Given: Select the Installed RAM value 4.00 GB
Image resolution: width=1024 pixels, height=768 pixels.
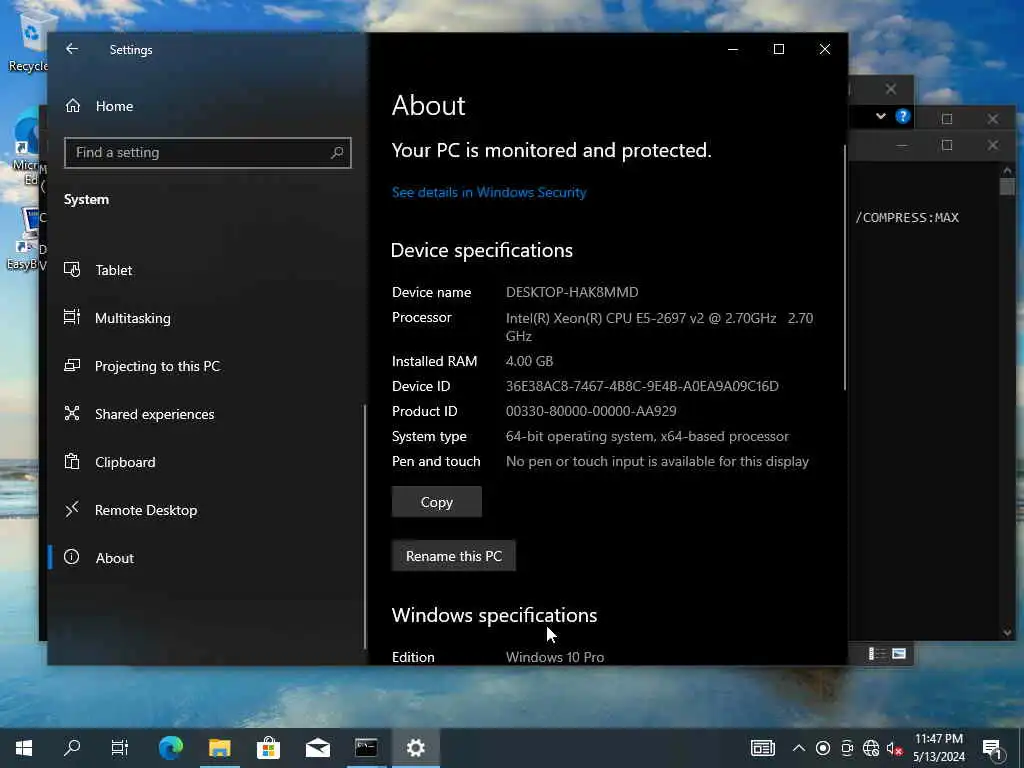Looking at the screenshot, I should [530, 361].
